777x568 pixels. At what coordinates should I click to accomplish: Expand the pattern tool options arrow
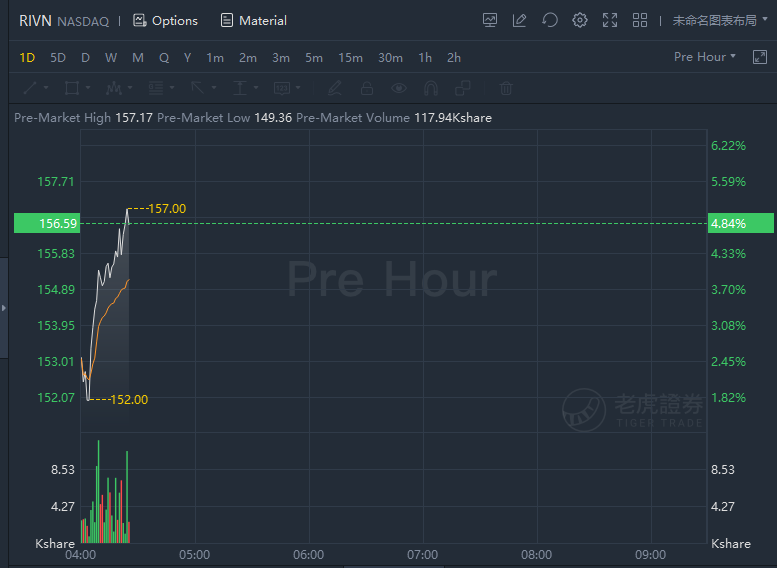(130, 88)
